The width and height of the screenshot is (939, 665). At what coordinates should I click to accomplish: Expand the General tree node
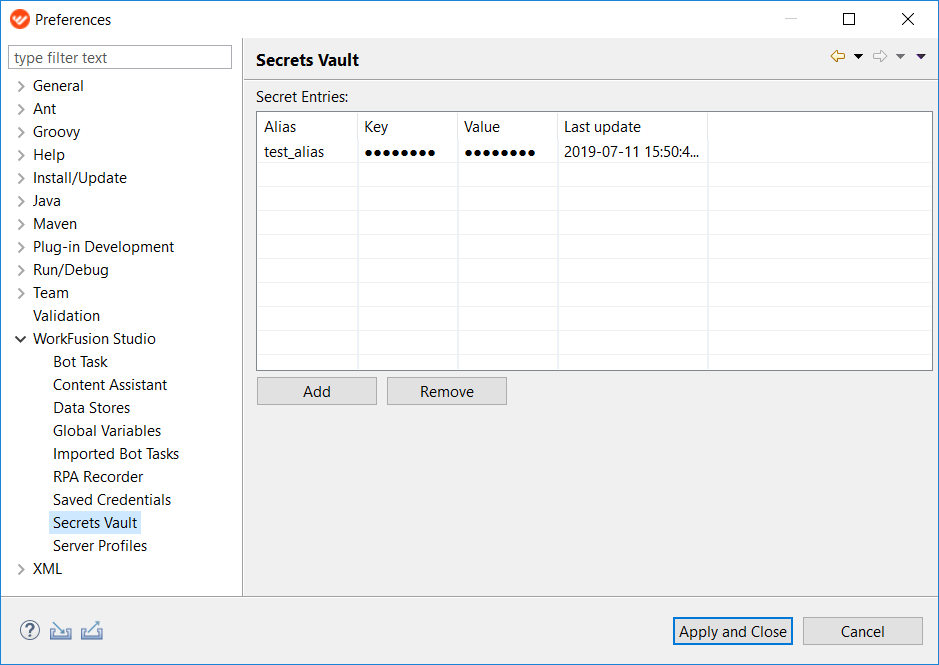tap(21, 86)
